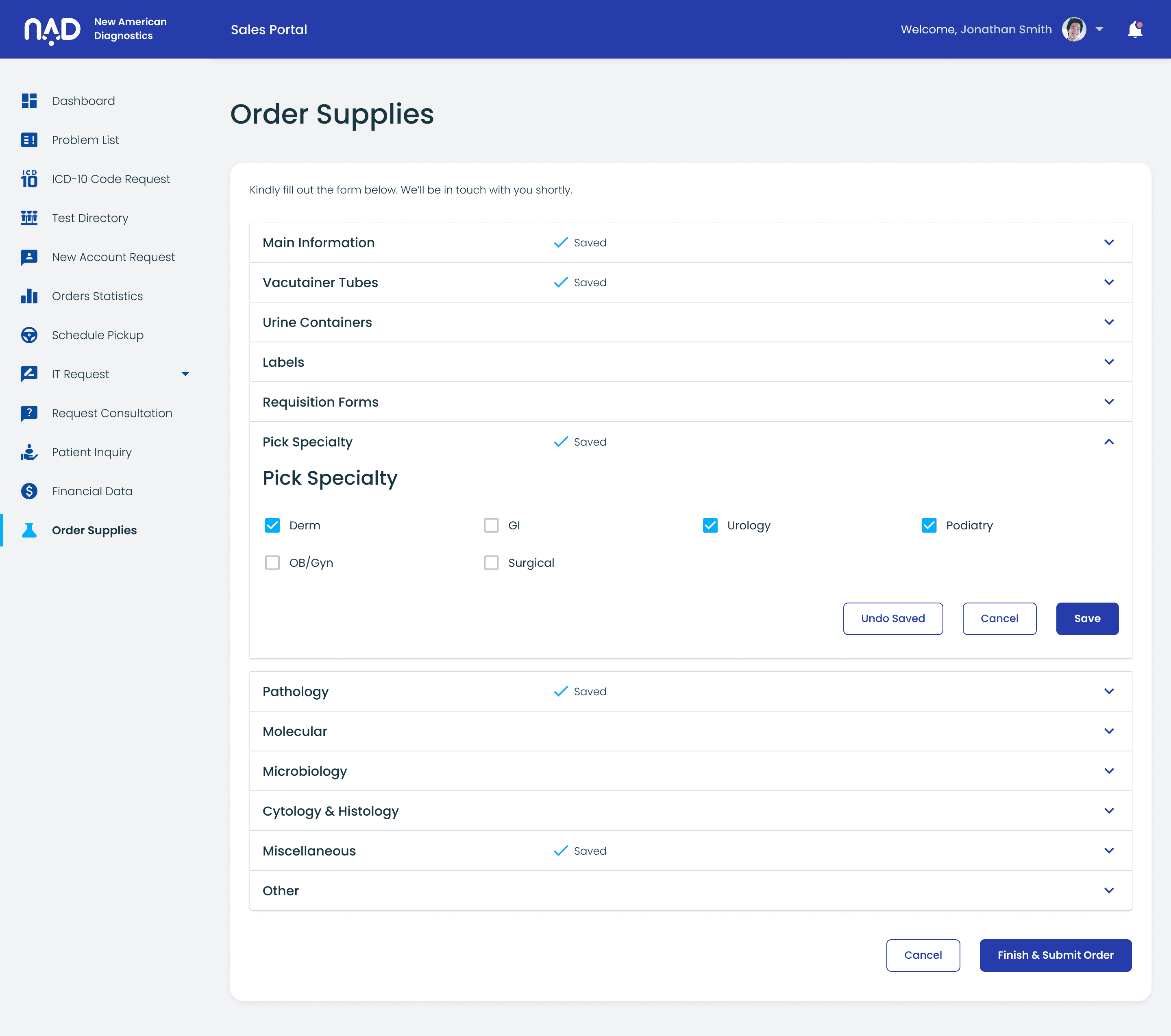Click the Financial Data dollar icon
This screenshot has height=1036, width=1171.
coord(29,491)
